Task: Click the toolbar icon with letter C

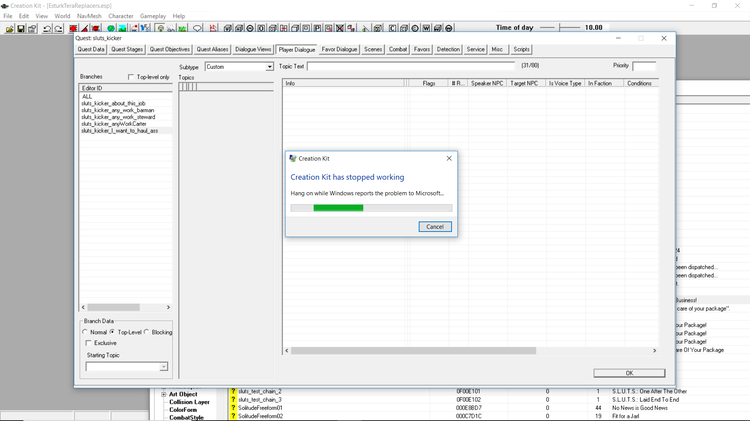Action: [x=392, y=29]
